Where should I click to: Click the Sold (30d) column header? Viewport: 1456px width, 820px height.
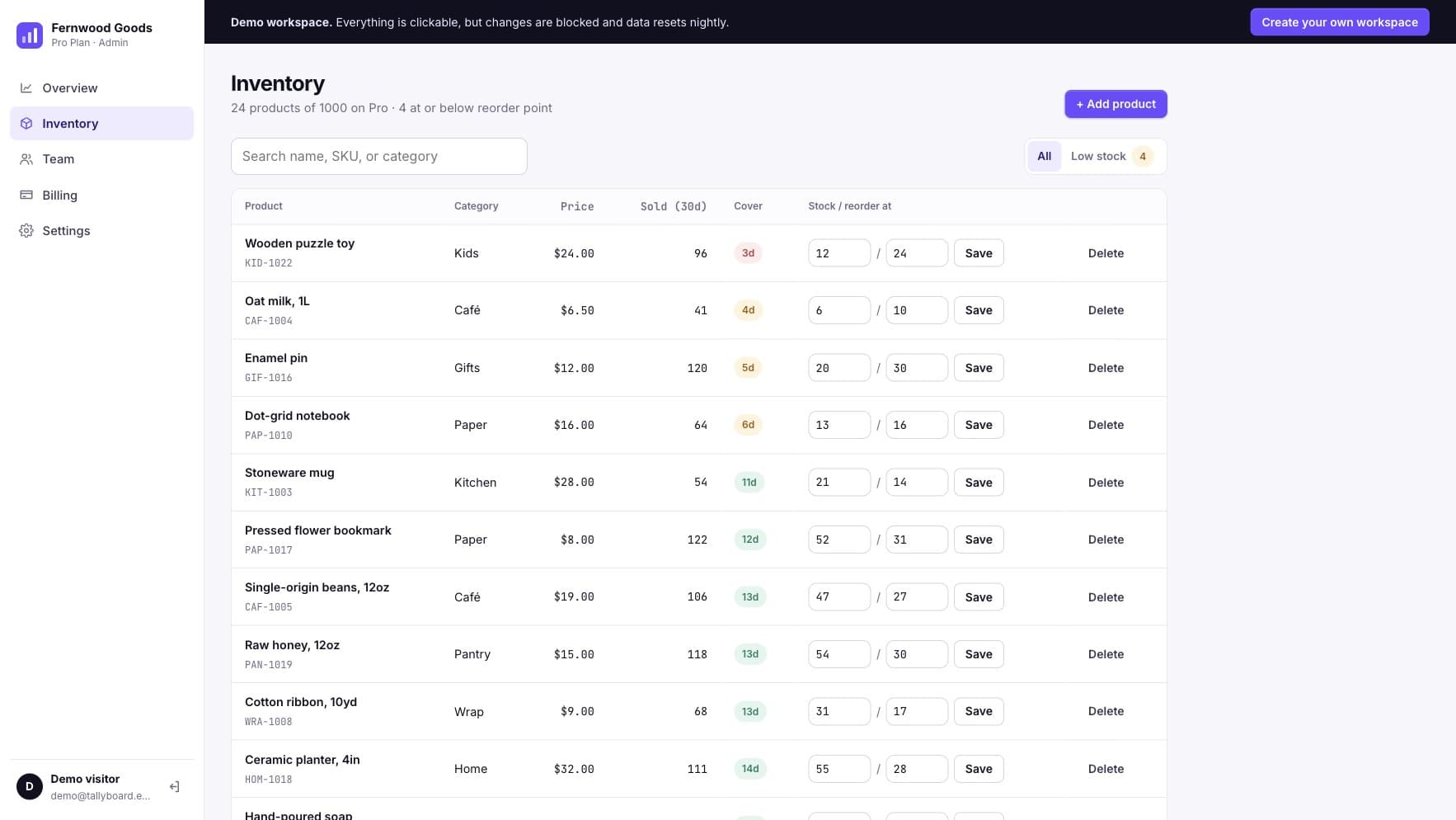[674, 206]
